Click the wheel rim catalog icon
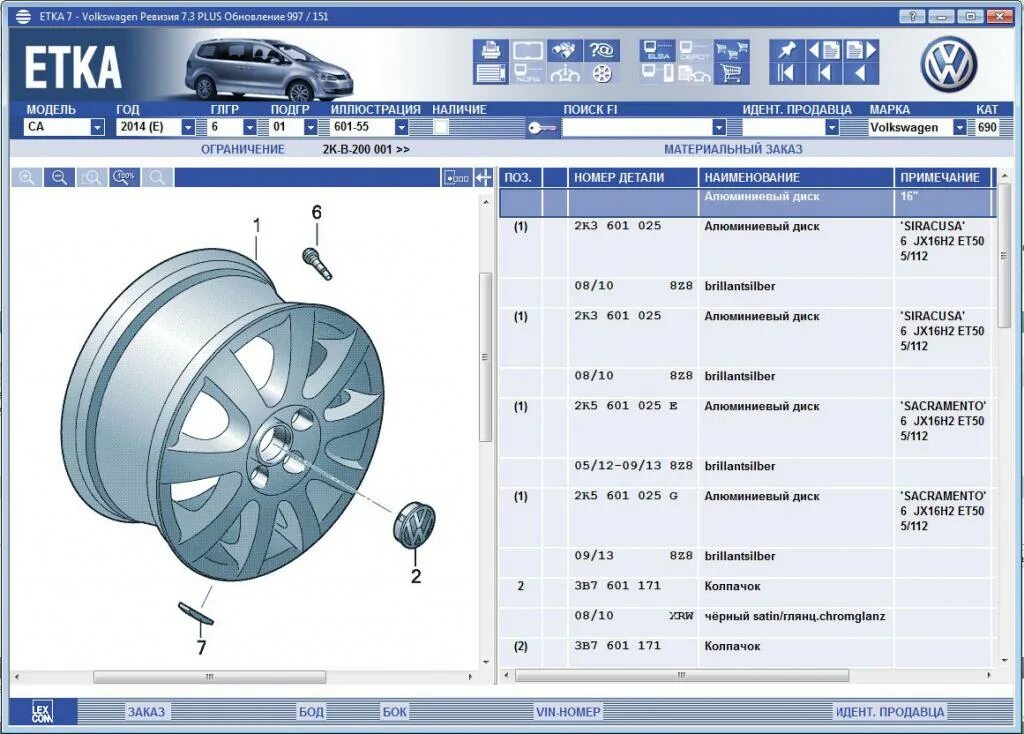This screenshot has height=734, width=1024. point(601,73)
